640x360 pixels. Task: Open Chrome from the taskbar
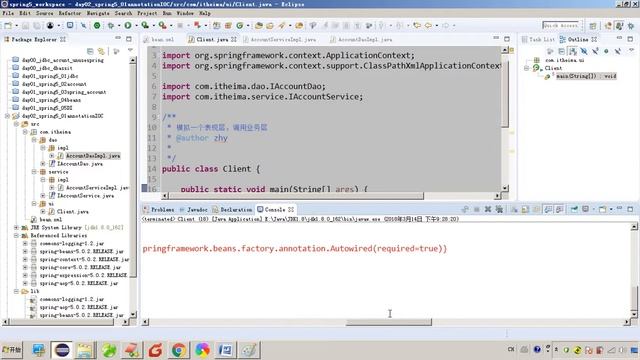tap(178, 350)
